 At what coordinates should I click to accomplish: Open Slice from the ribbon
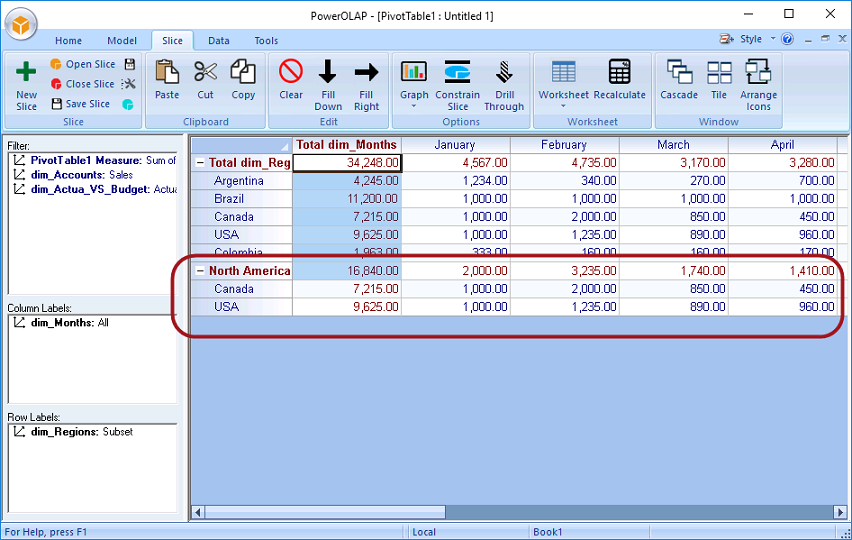83,64
